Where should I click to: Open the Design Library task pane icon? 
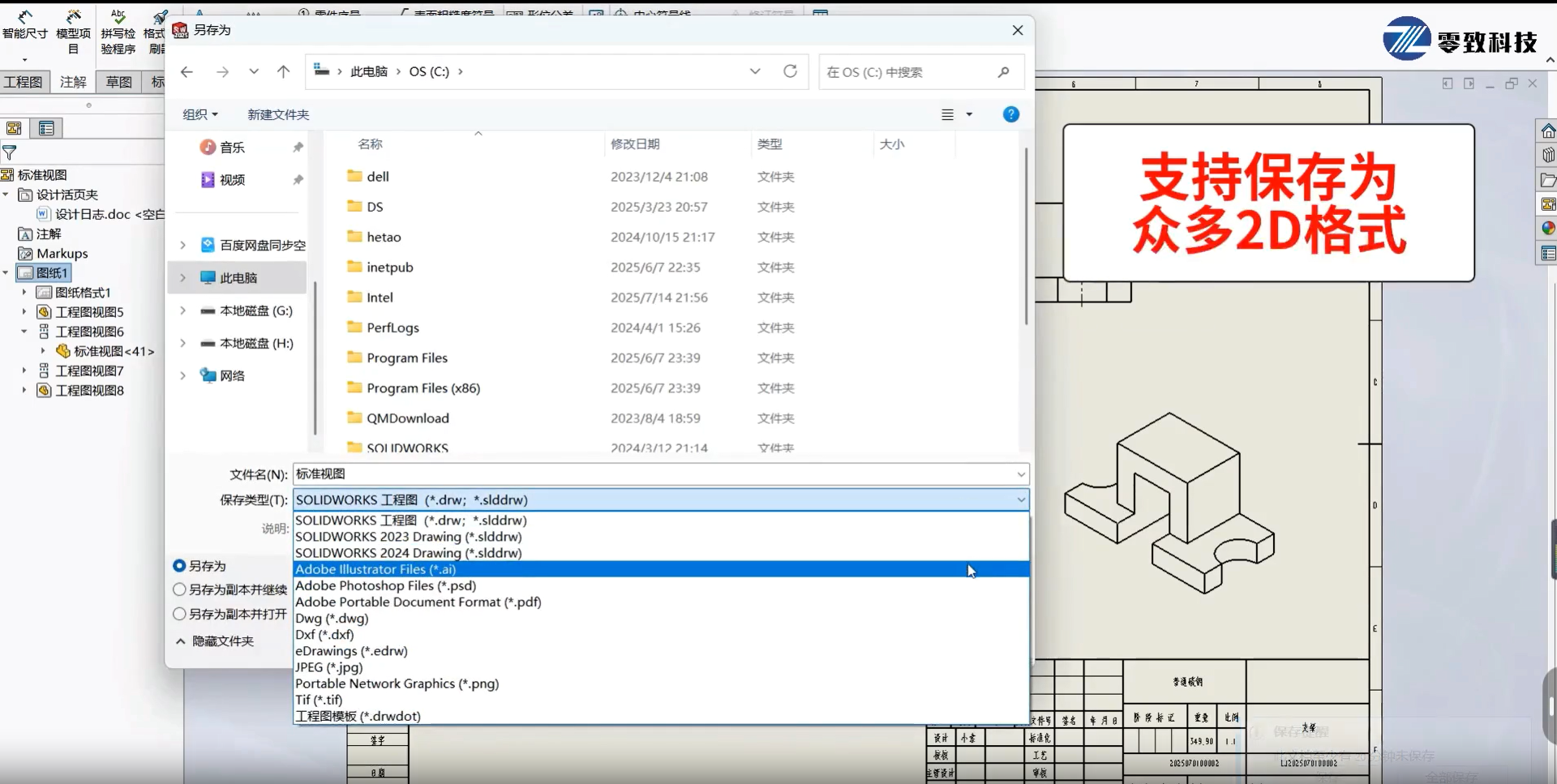click(1547, 155)
